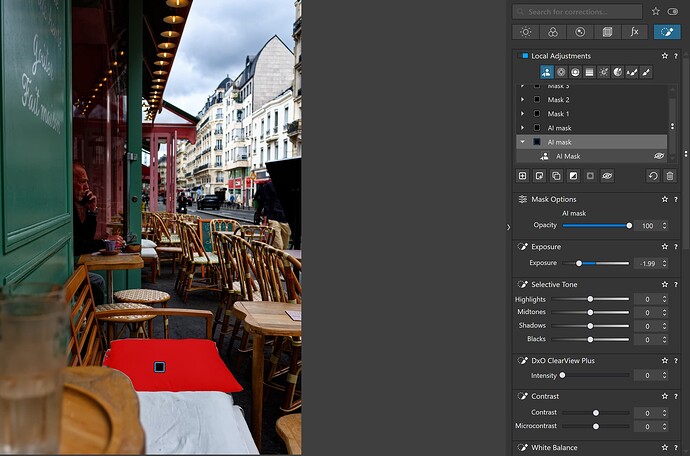Click the Exposure help question mark
The height and width of the screenshot is (456, 690).
click(677, 246)
